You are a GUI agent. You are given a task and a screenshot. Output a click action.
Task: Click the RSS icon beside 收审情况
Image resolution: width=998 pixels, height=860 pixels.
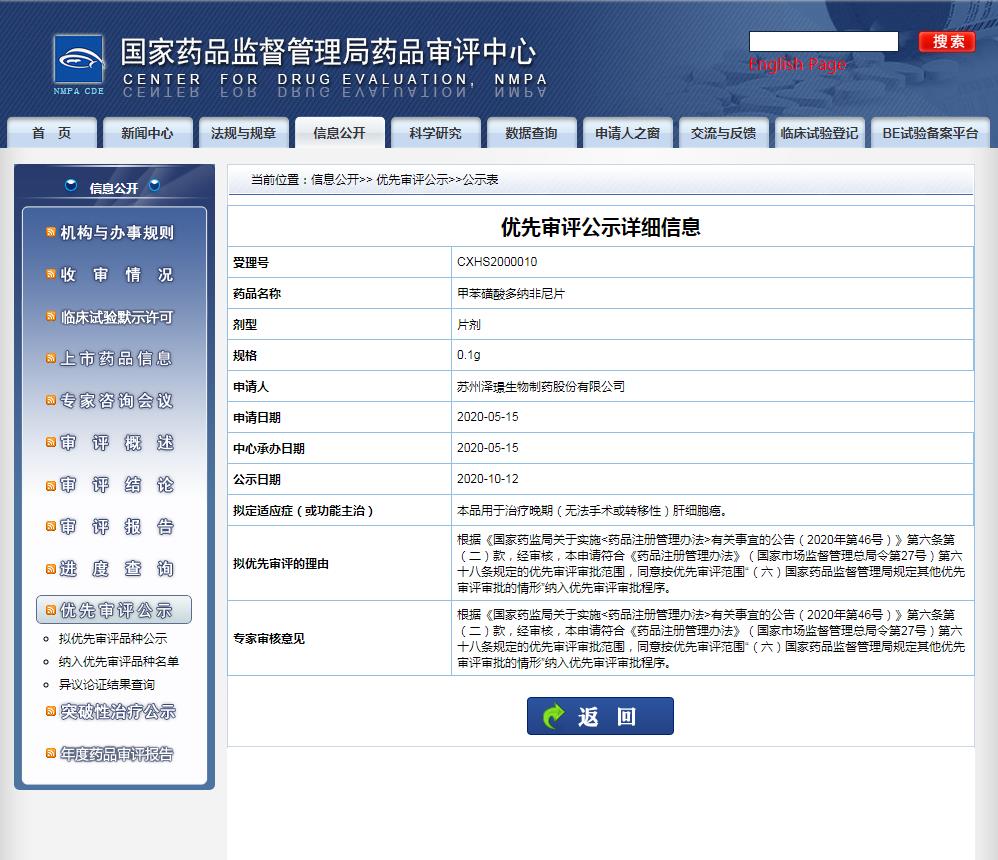coord(51,274)
